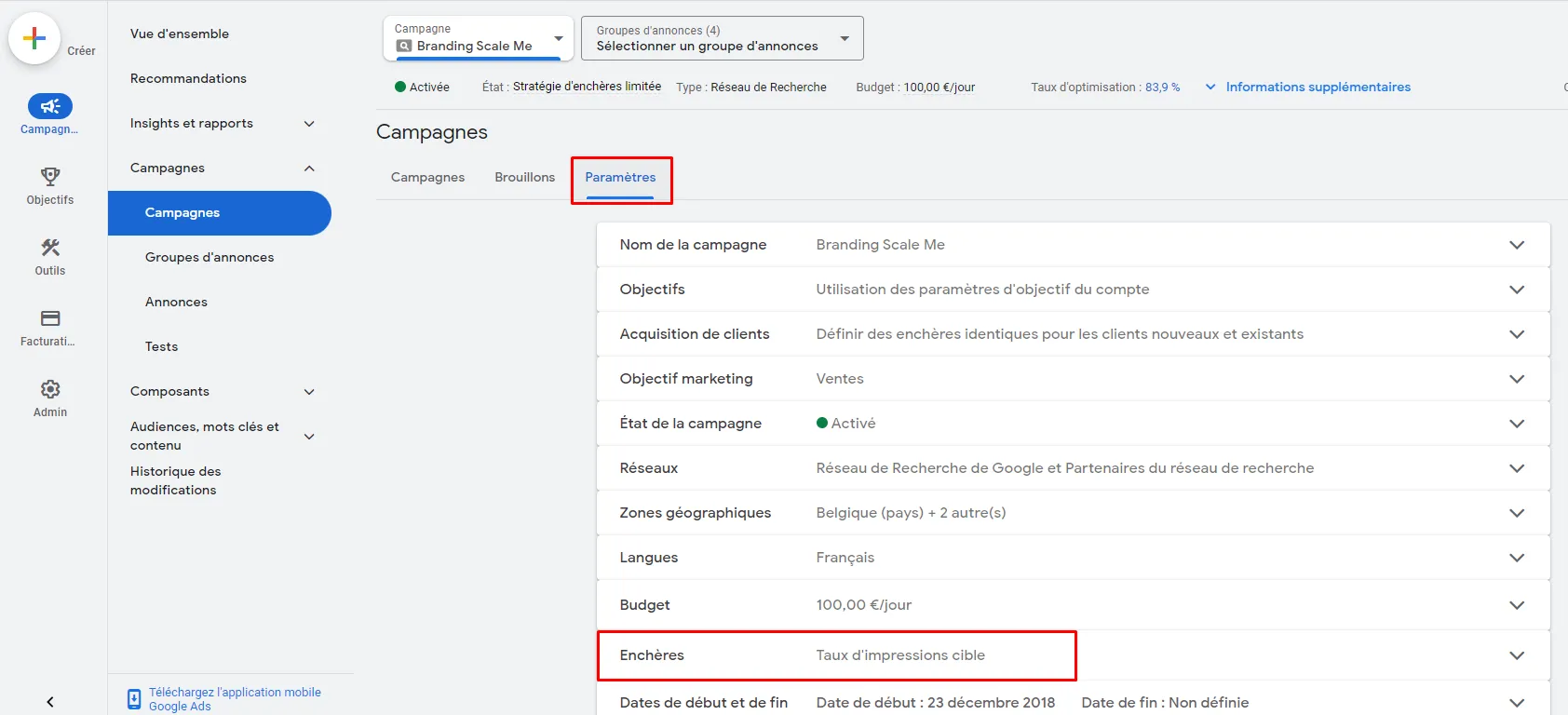Expand the État de la campagne row
This screenshot has height=715, width=1568.
coord(1517,424)
